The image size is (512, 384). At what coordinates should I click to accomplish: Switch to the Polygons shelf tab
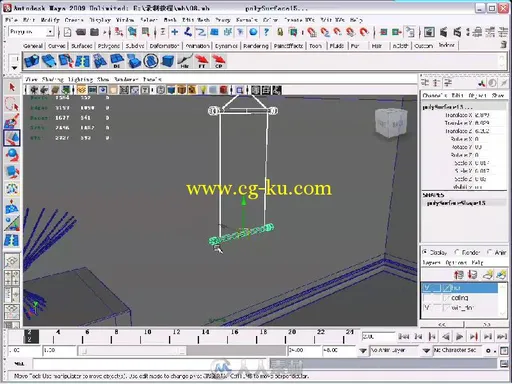(x=109, y=46)
